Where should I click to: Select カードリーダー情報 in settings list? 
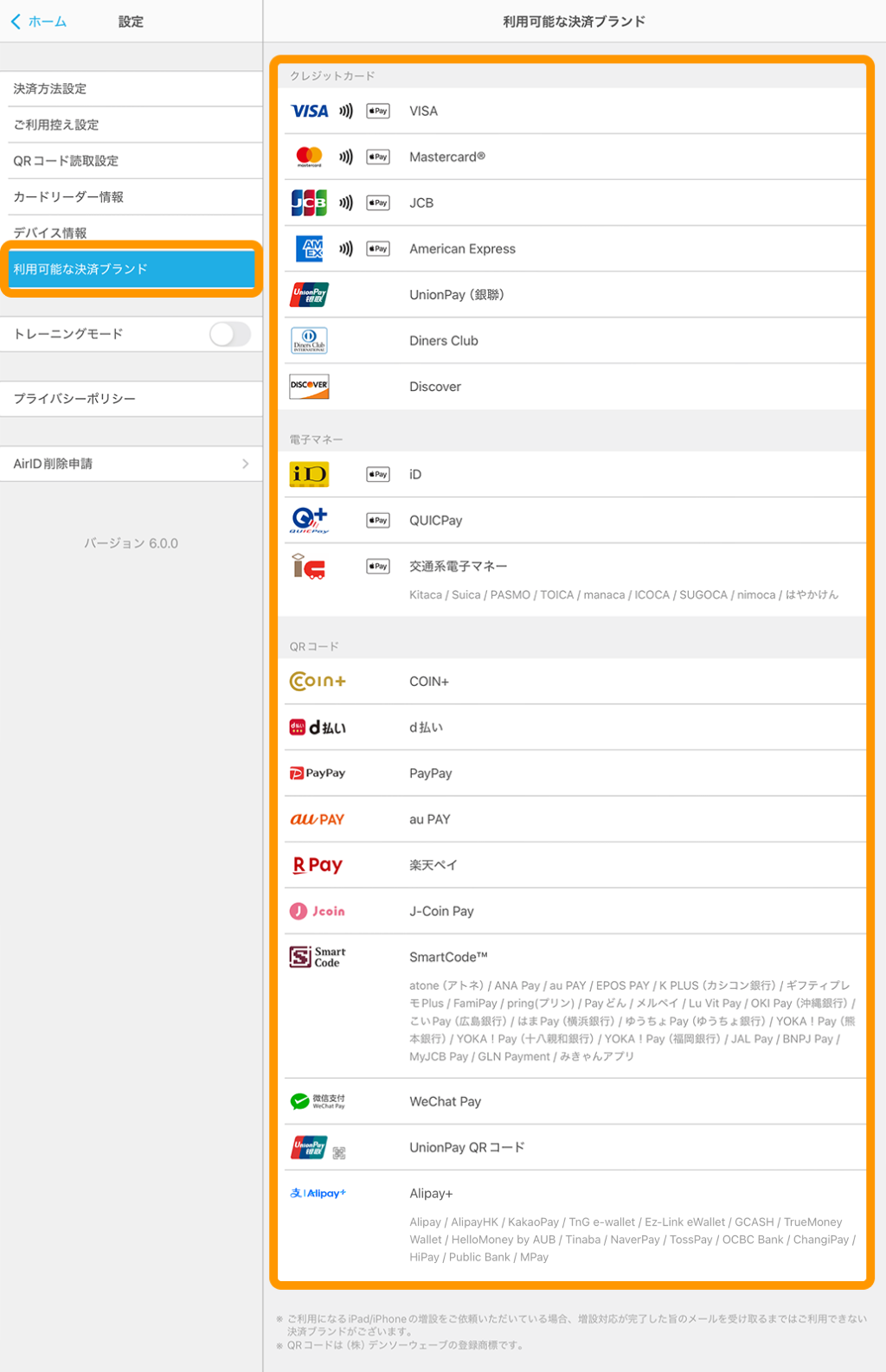[68, 197]
